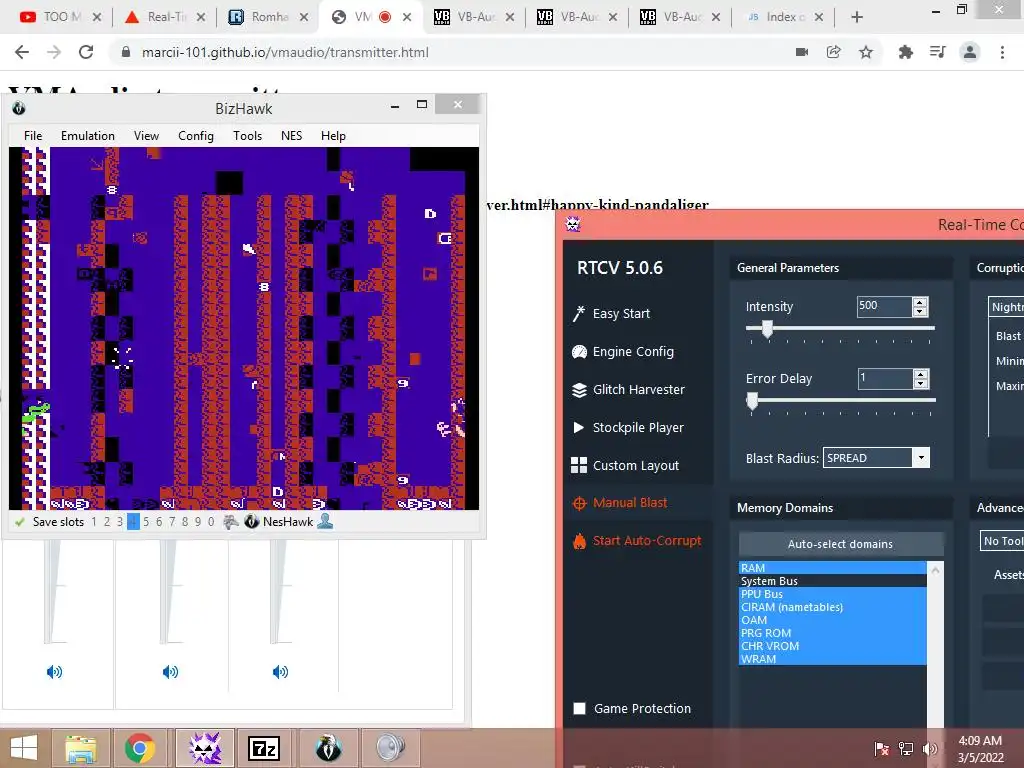This screenshot has width=1024, height=768.
Task: Click the user avatar icon beside NesHawk
Action: (x=325, y=521)
